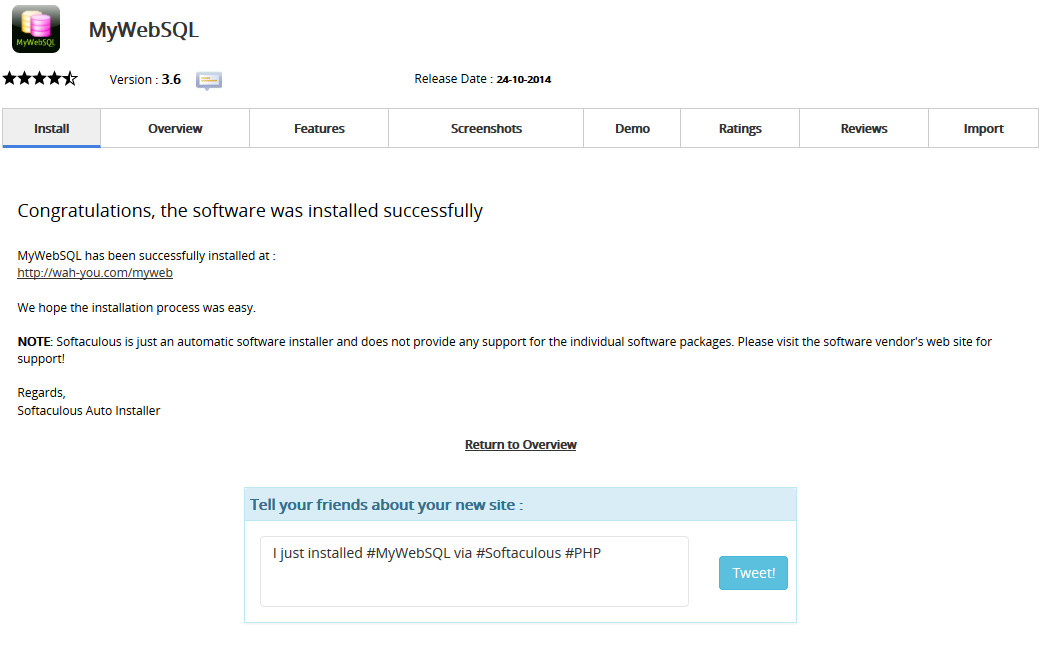Screen dimensions: 1045x662
Task: Click the MyWebSQL title heading
Action: click(x=144, y=30)
